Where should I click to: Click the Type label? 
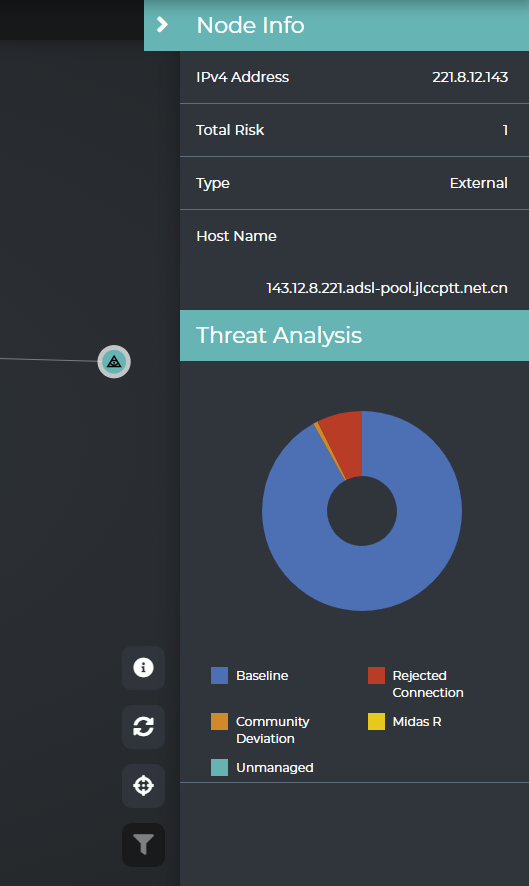pos(213,184)
